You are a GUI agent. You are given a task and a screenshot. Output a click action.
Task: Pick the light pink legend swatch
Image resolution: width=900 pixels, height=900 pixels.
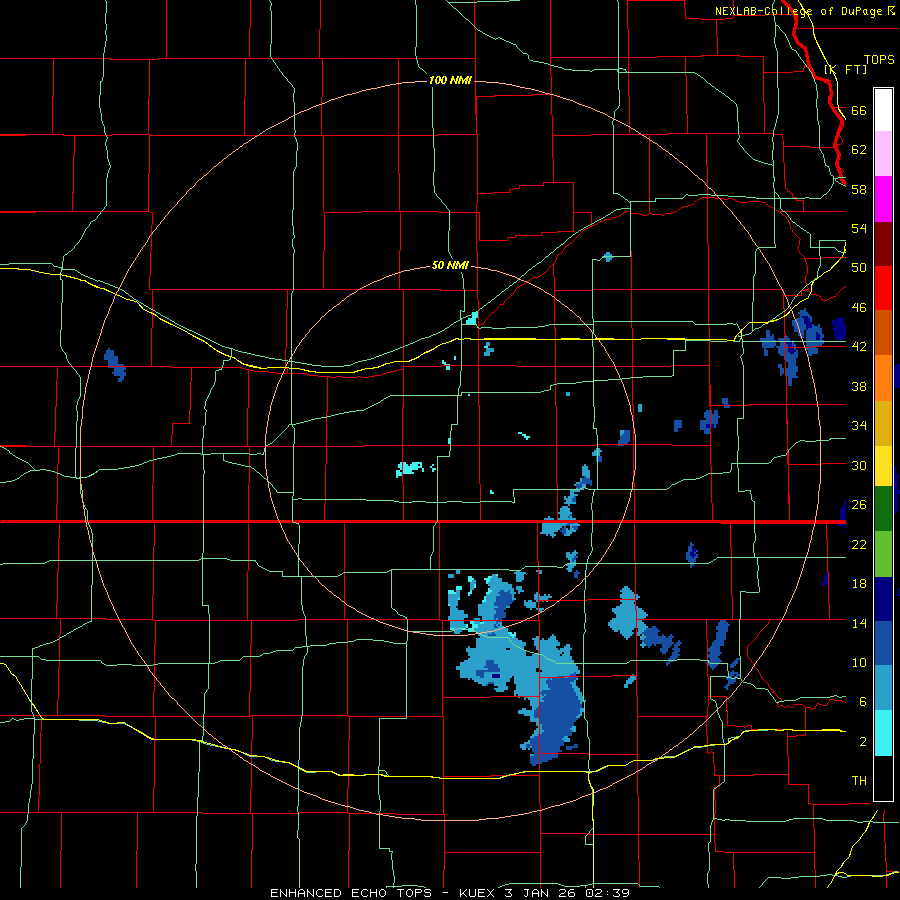[883, 154]
